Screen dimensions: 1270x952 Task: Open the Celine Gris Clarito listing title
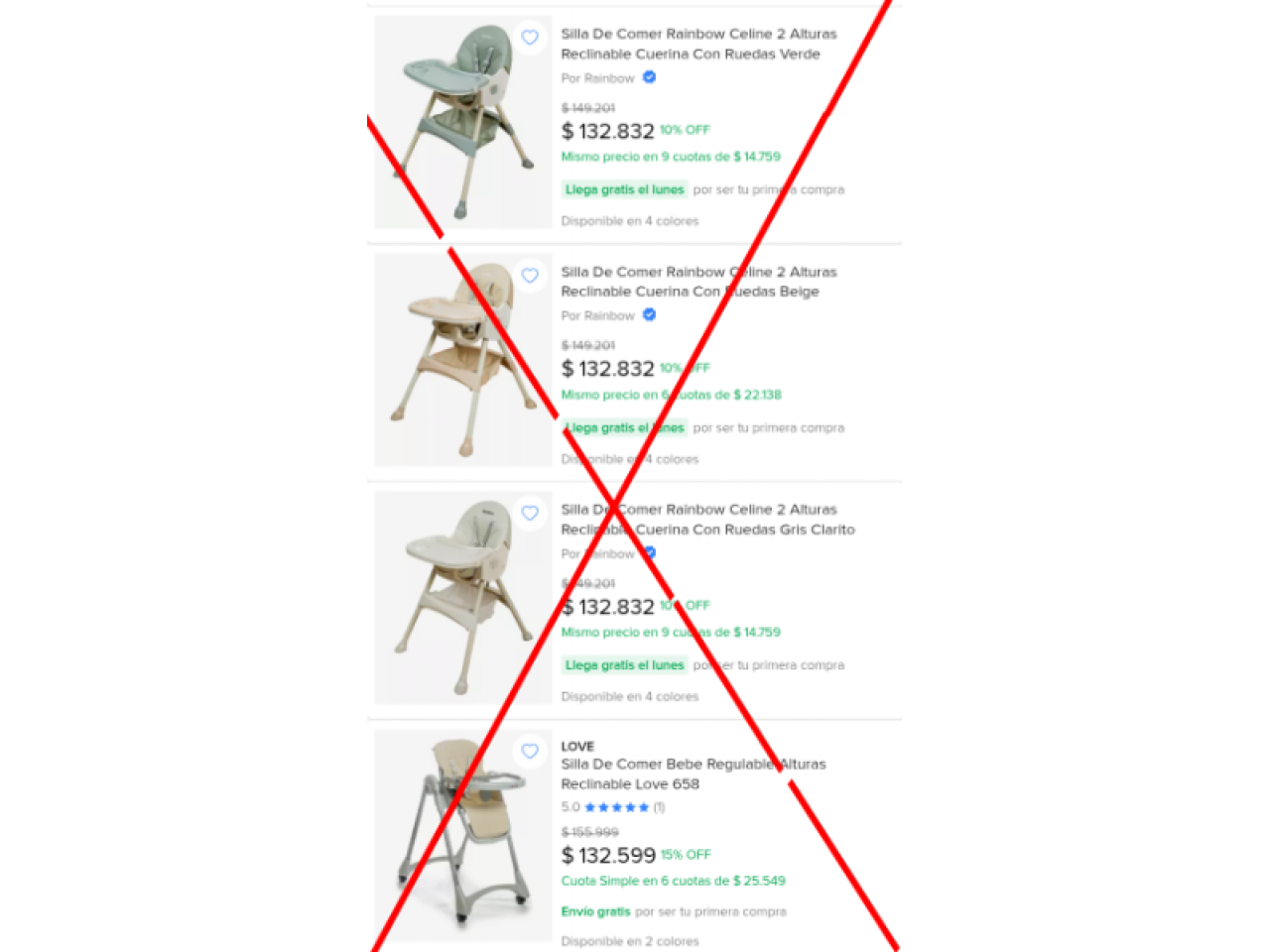(707, 520)
